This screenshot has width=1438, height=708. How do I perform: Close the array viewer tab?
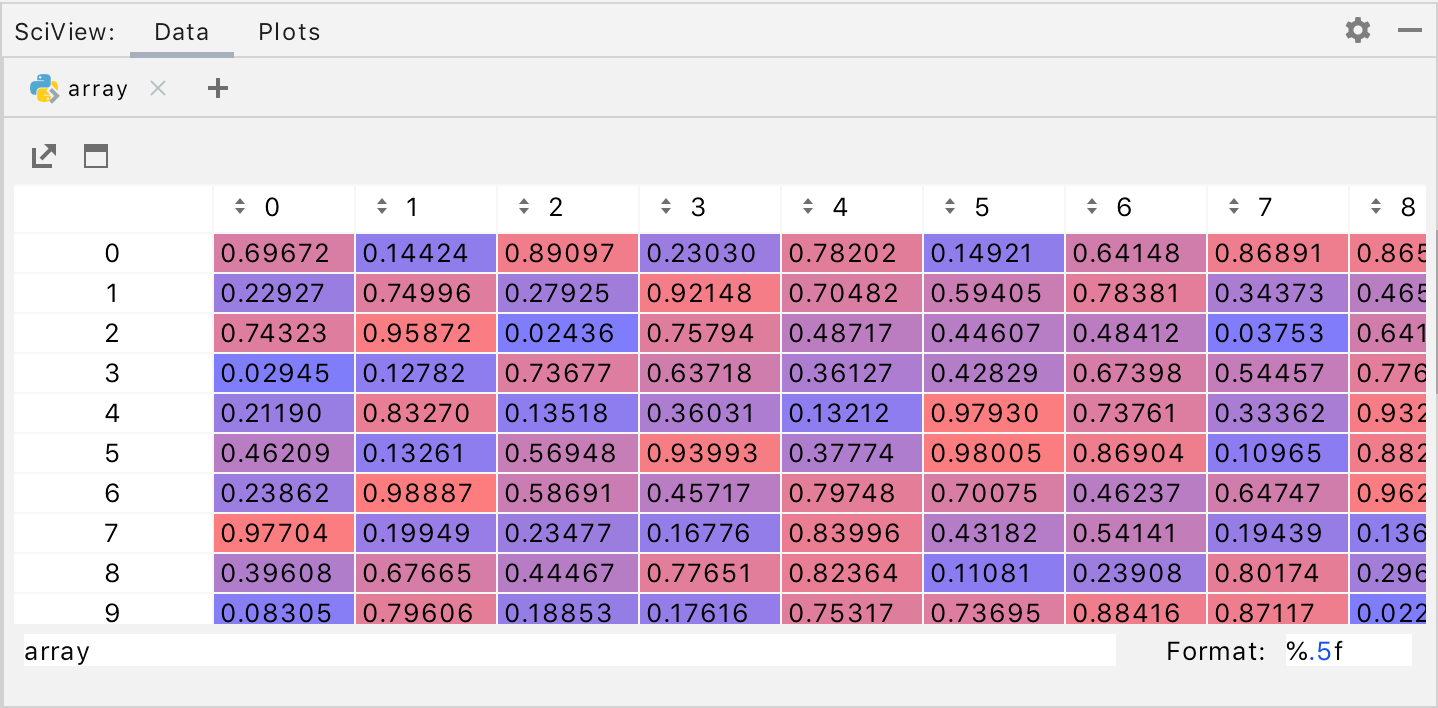[x=157, y=88]
